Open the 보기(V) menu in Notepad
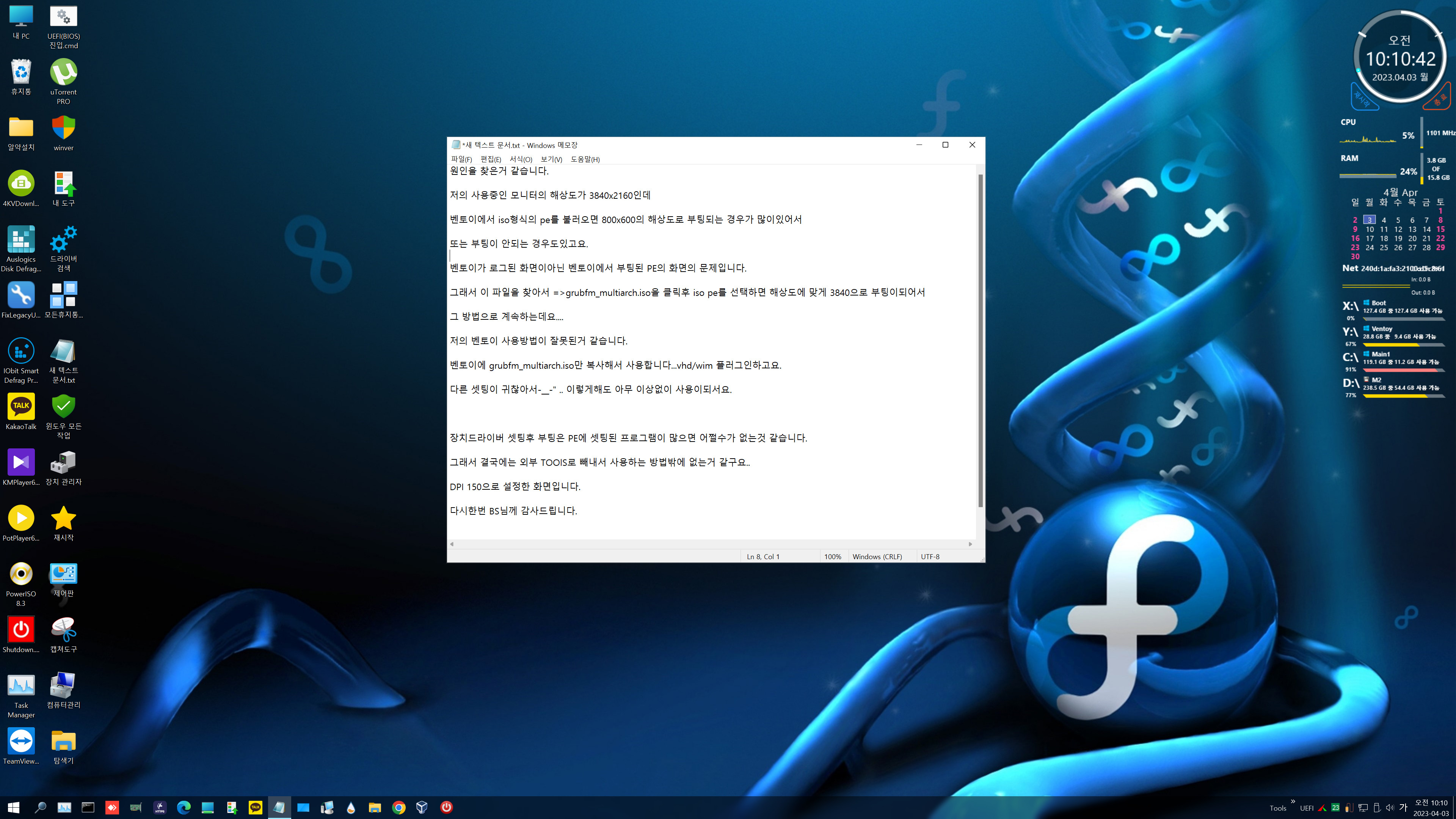The width and height of the screenshot is (1456, 819). point(551,159)
